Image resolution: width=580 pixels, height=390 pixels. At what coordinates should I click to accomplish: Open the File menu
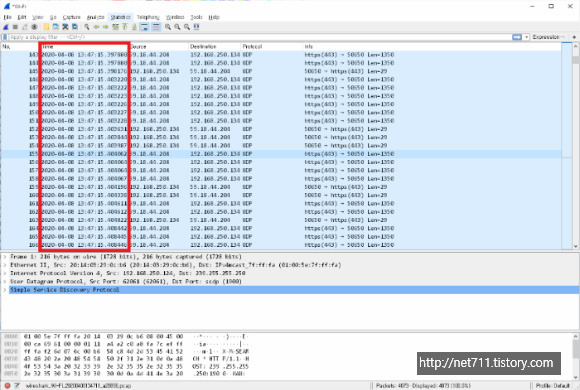(x=7, y=17)
